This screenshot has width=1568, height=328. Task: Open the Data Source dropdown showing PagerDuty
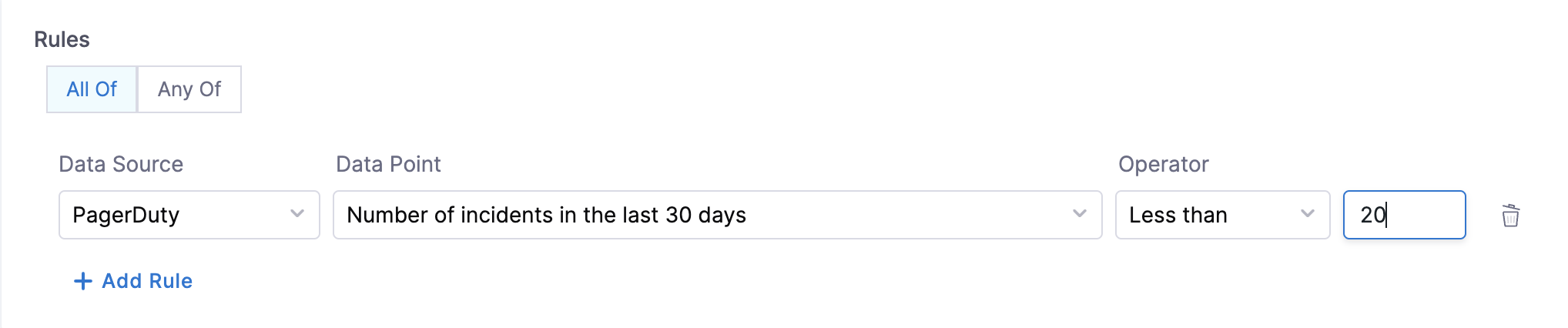click(189, 215)
